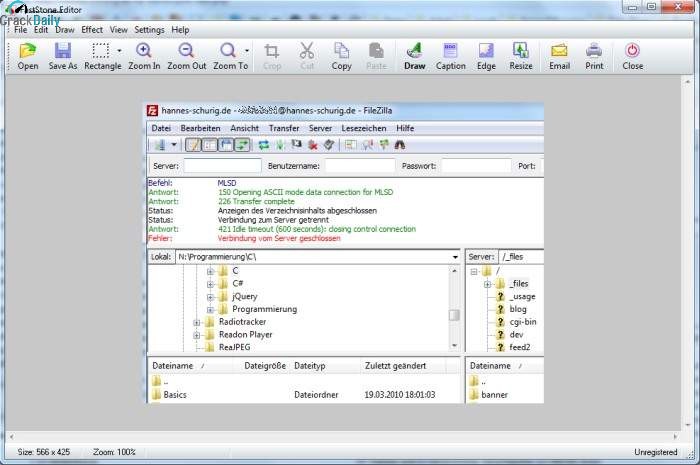Expand the _files remote folder node

tap(487, 284)
